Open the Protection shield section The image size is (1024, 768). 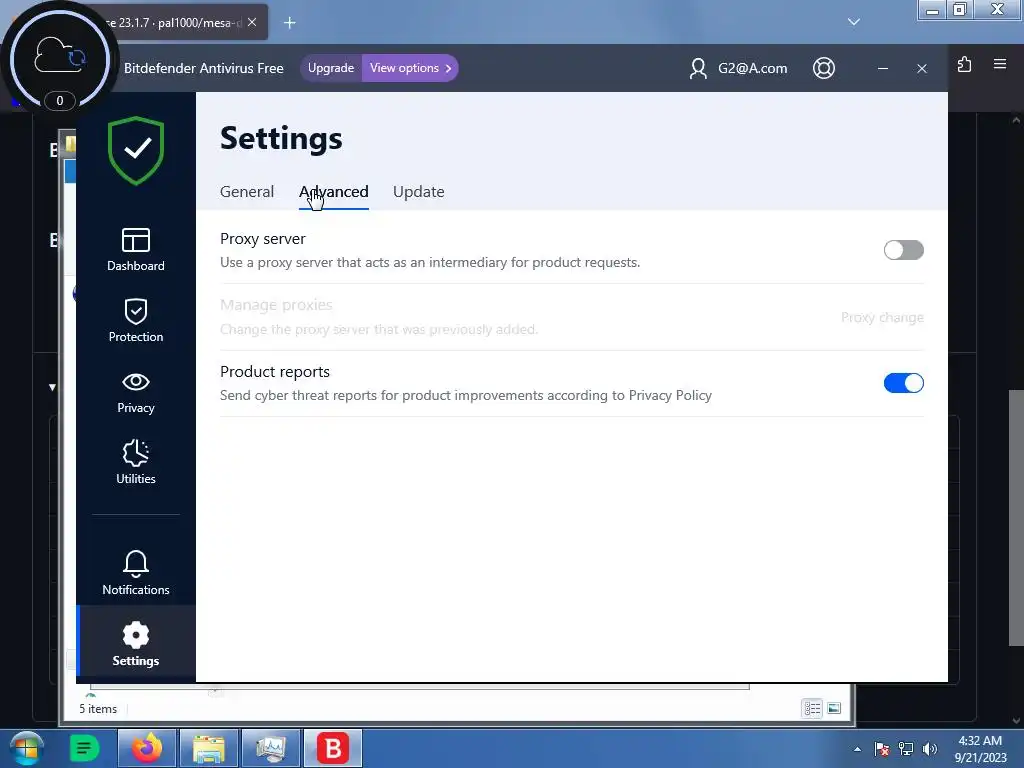click(x=136, y=320)
